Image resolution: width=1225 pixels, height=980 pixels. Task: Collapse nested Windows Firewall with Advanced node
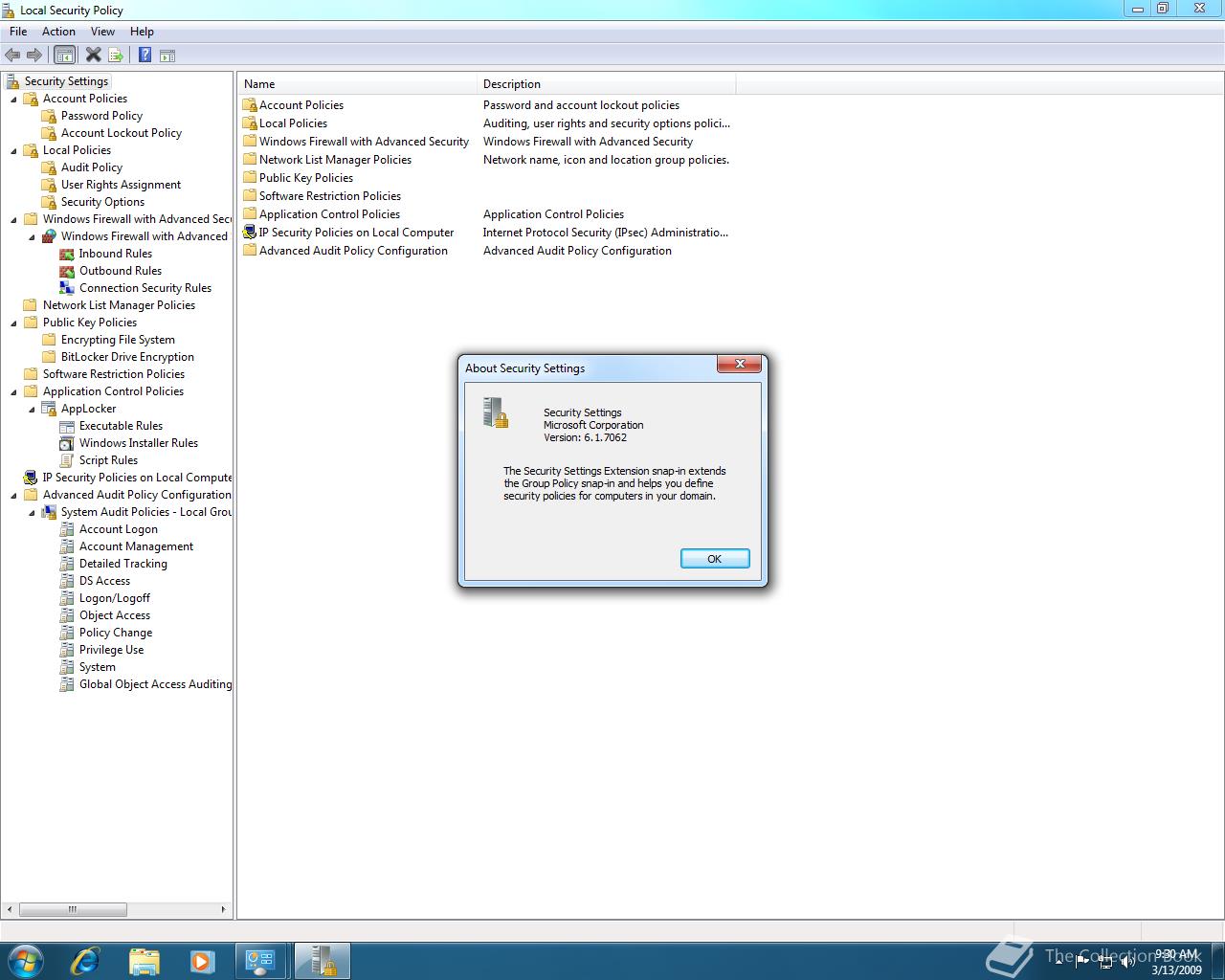[32, 236]
